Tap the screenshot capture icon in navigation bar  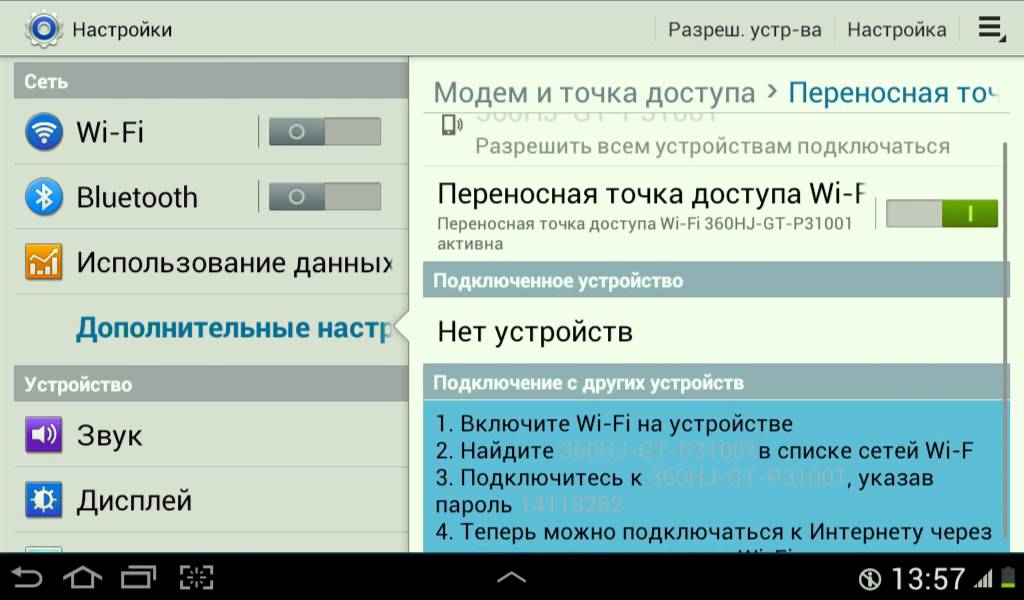[x=197, y=578]
